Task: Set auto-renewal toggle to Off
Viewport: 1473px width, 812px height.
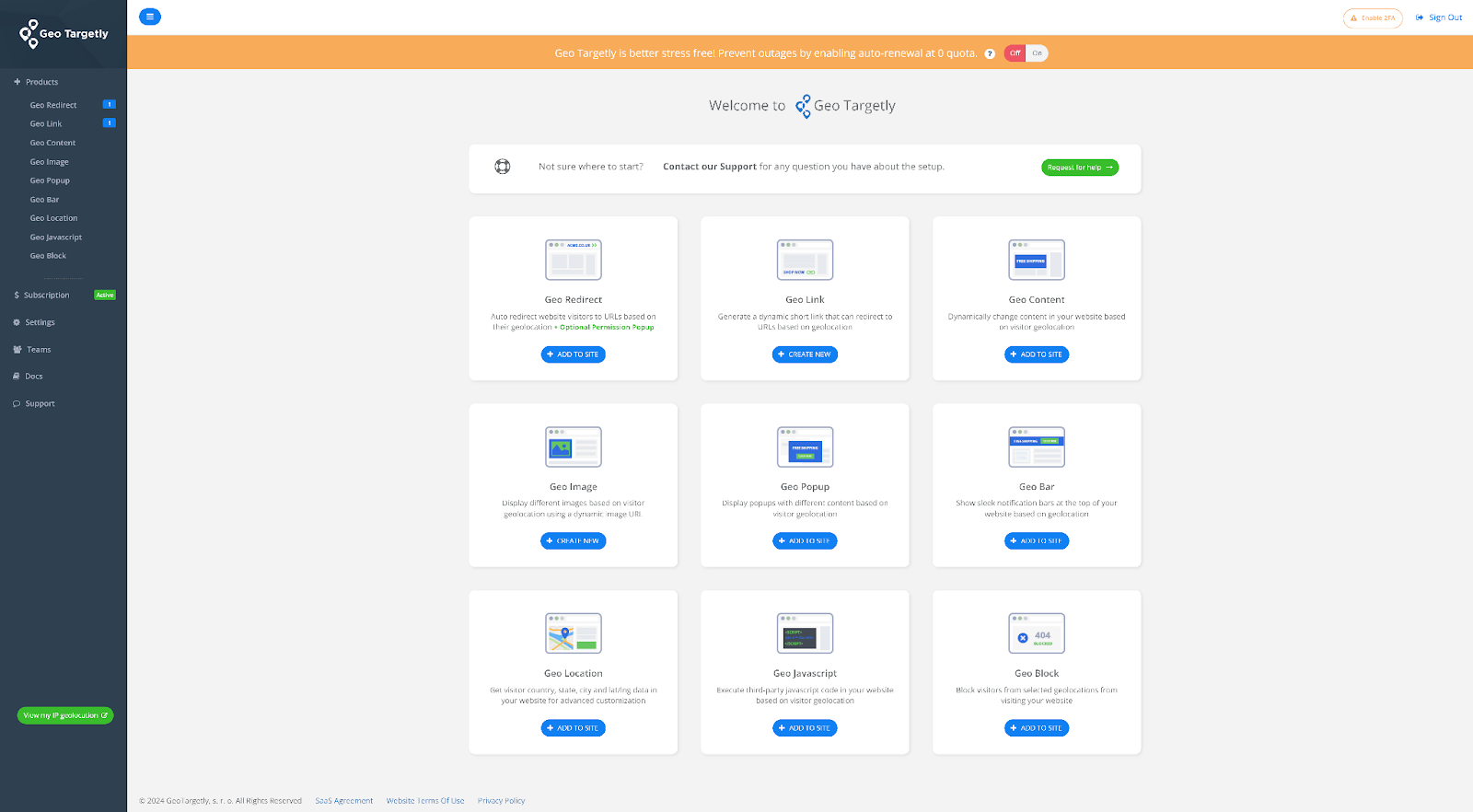Action: point(1015,53)
